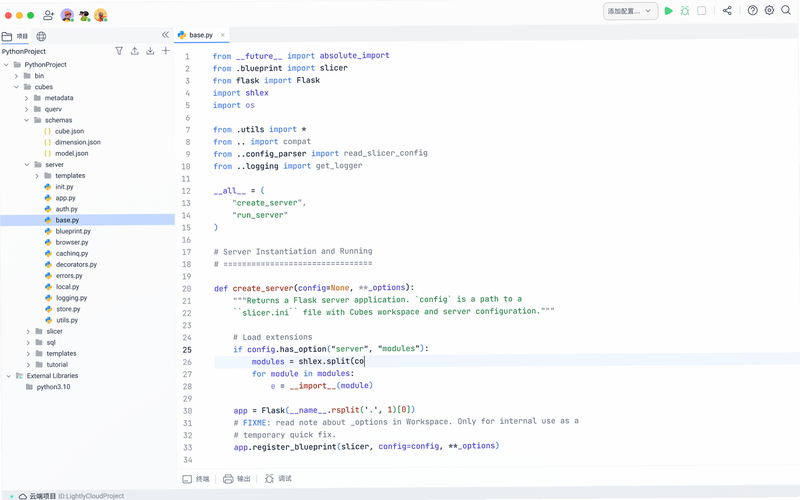Expand the tutorial folder
800x500 pixels.
coord(28,365)
